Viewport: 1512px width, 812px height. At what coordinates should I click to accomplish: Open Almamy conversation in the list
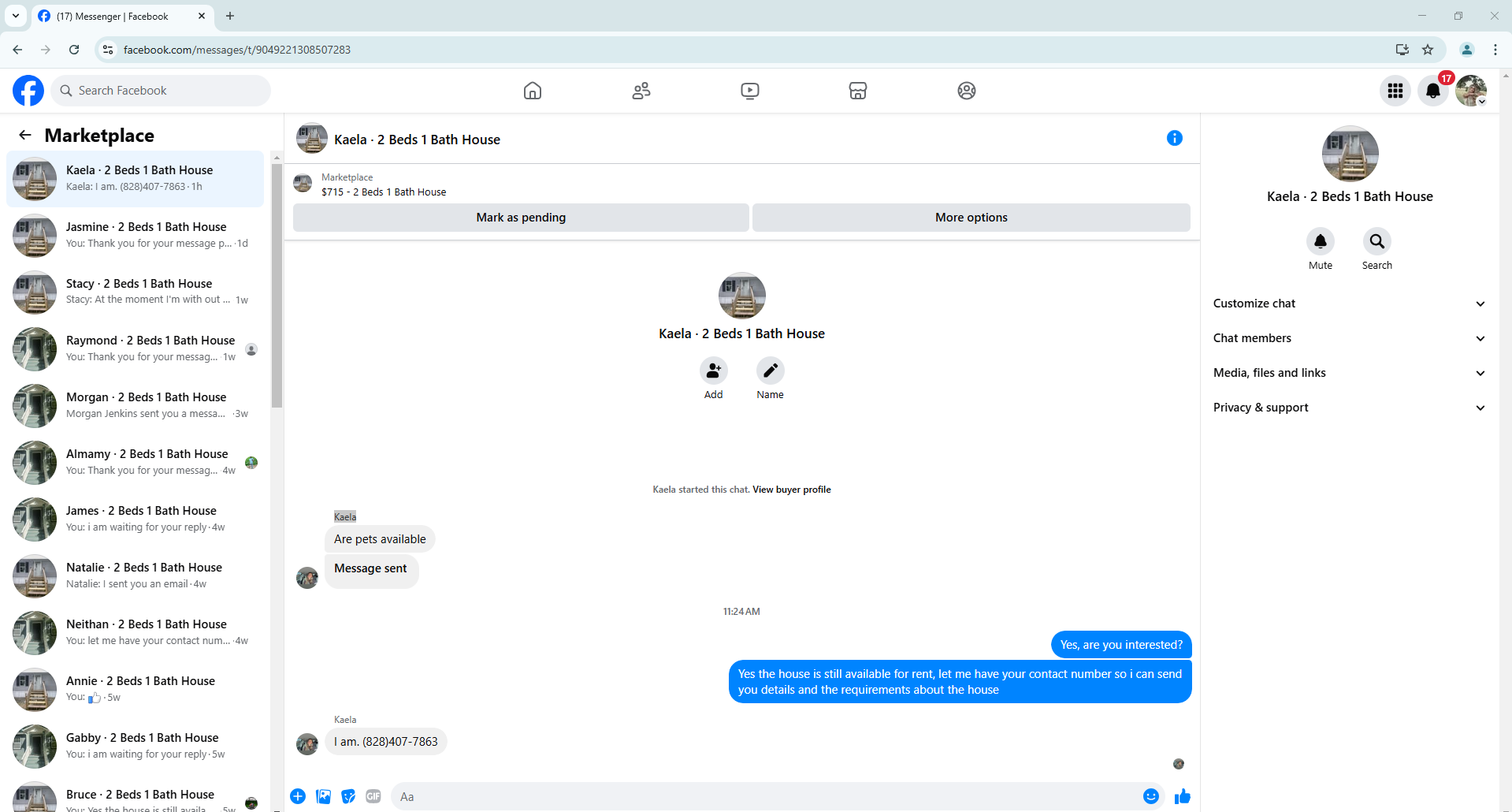point(136,463)
